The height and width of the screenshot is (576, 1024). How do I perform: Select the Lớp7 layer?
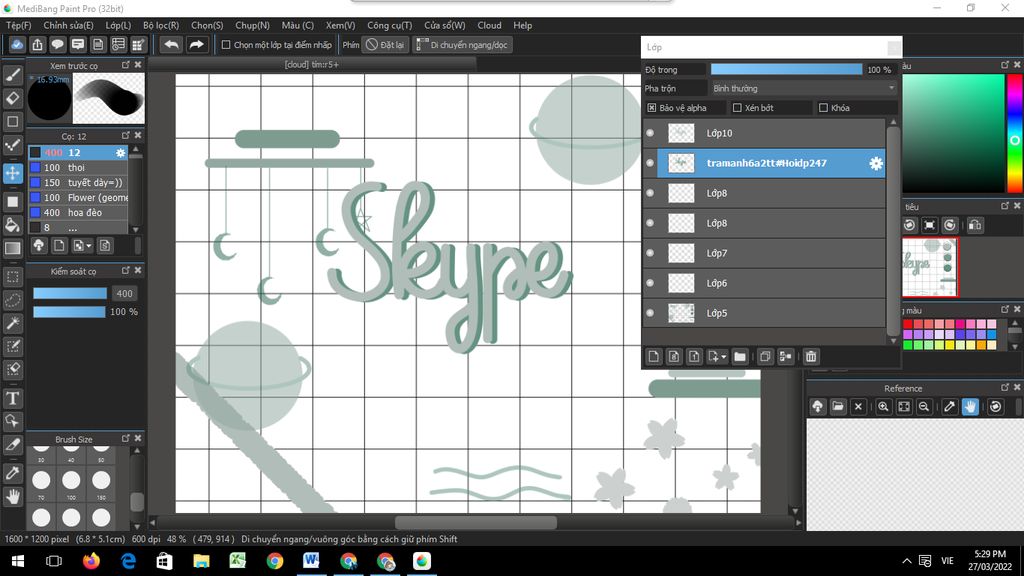(x=771, y=253)
